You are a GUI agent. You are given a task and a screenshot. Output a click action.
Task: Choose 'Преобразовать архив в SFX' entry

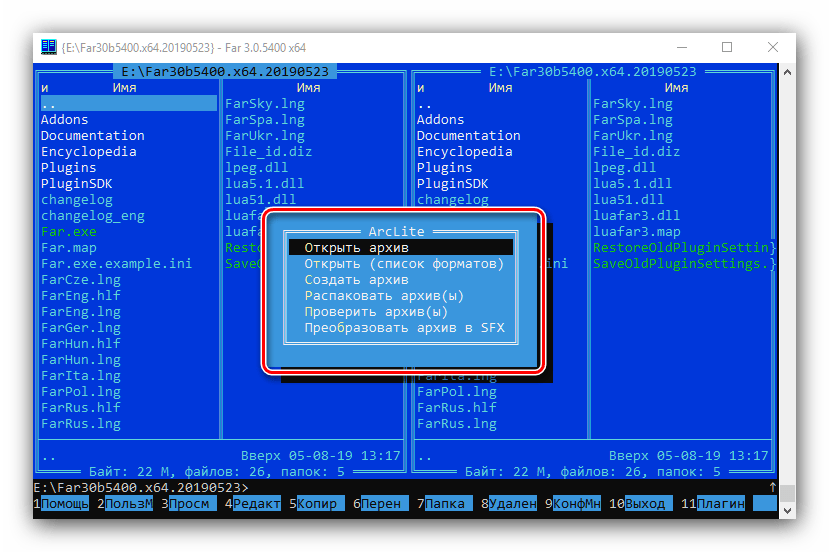tap(404, 328)
